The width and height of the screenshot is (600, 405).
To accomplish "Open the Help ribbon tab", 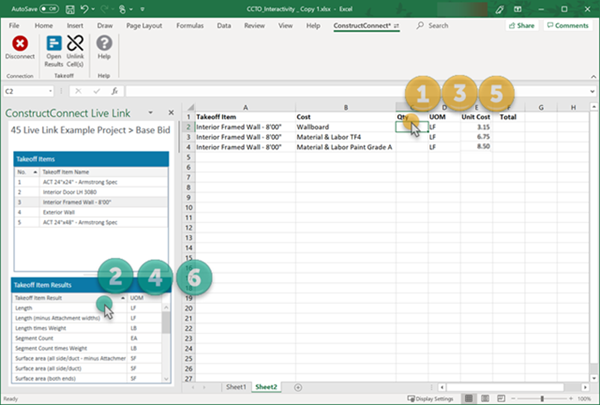I will tap(313, 25).
